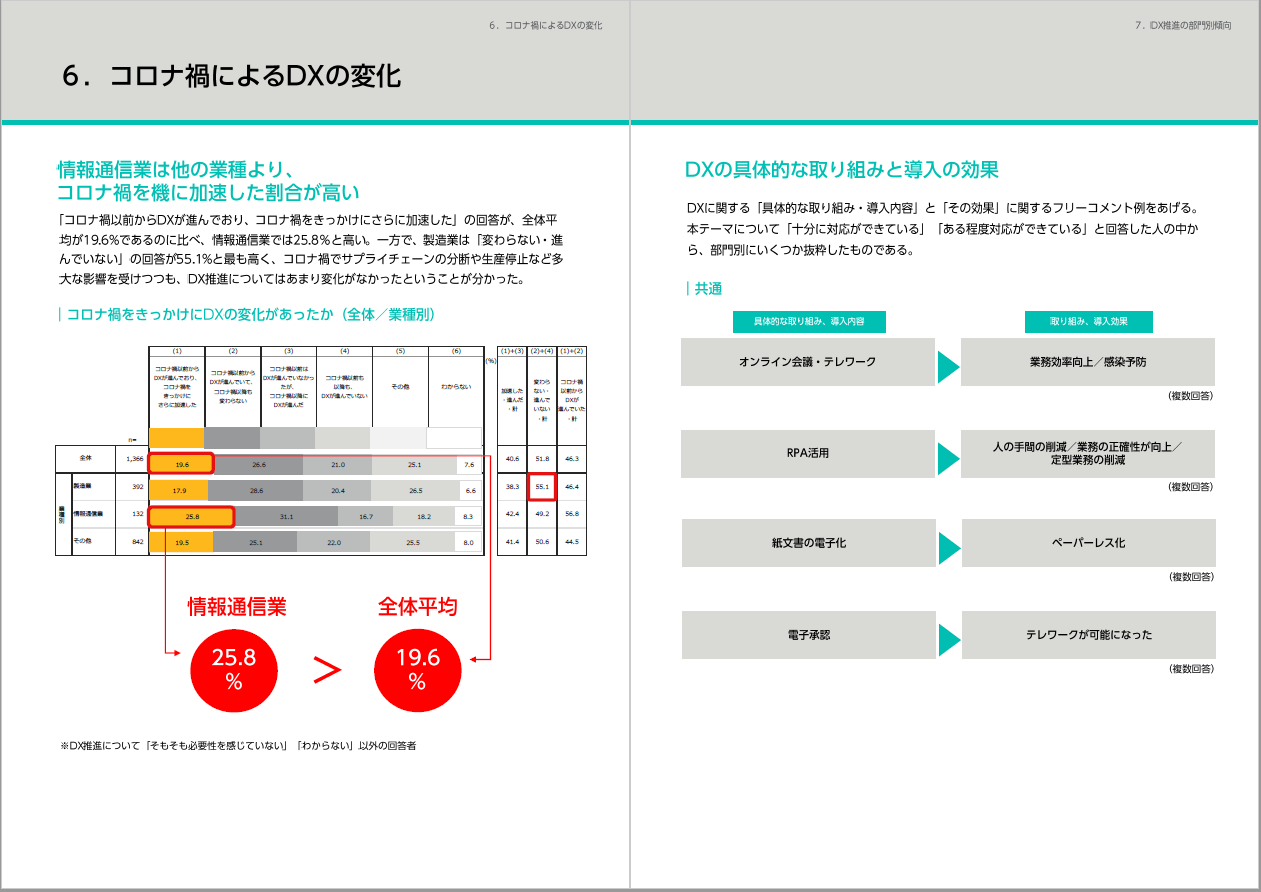
Task: Click the teal arrow beside 紙文書の電子化
Action: click(x=948, y=547)
